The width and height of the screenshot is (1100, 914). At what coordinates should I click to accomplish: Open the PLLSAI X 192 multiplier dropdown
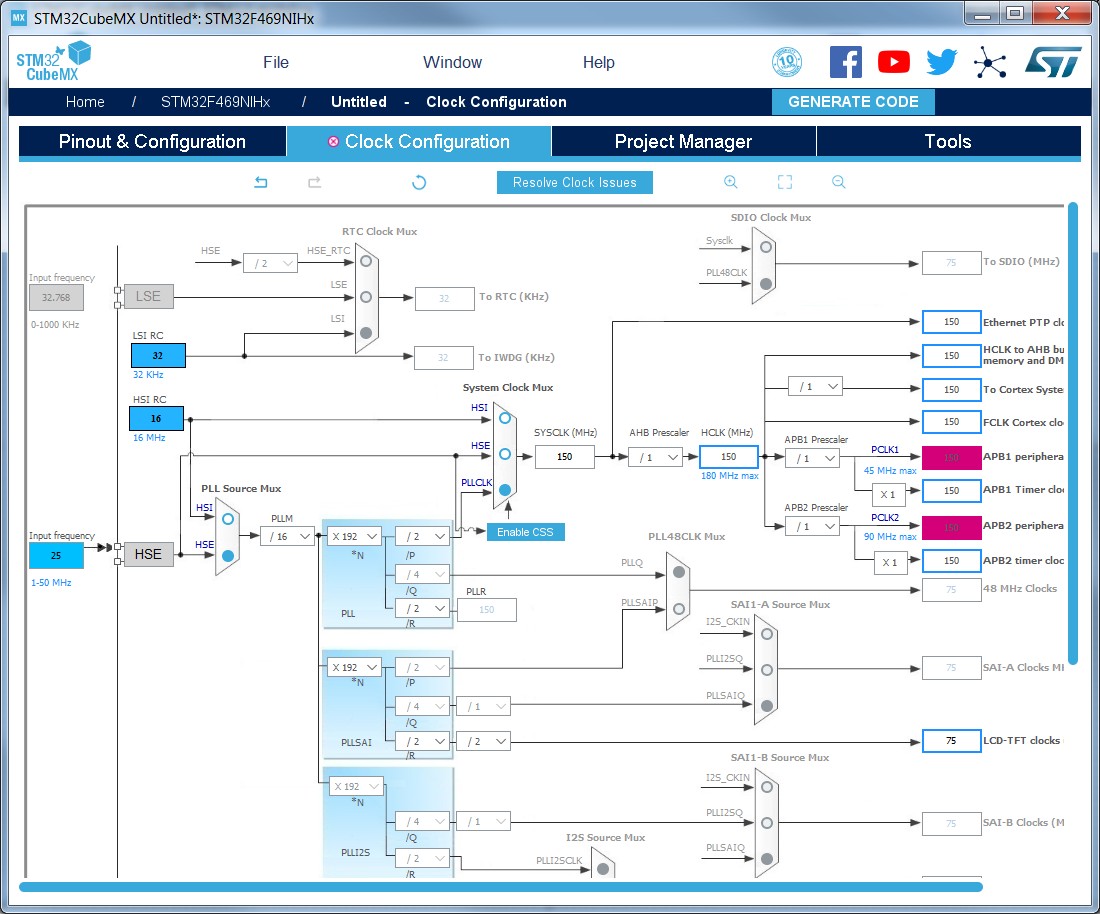(354, 667)
